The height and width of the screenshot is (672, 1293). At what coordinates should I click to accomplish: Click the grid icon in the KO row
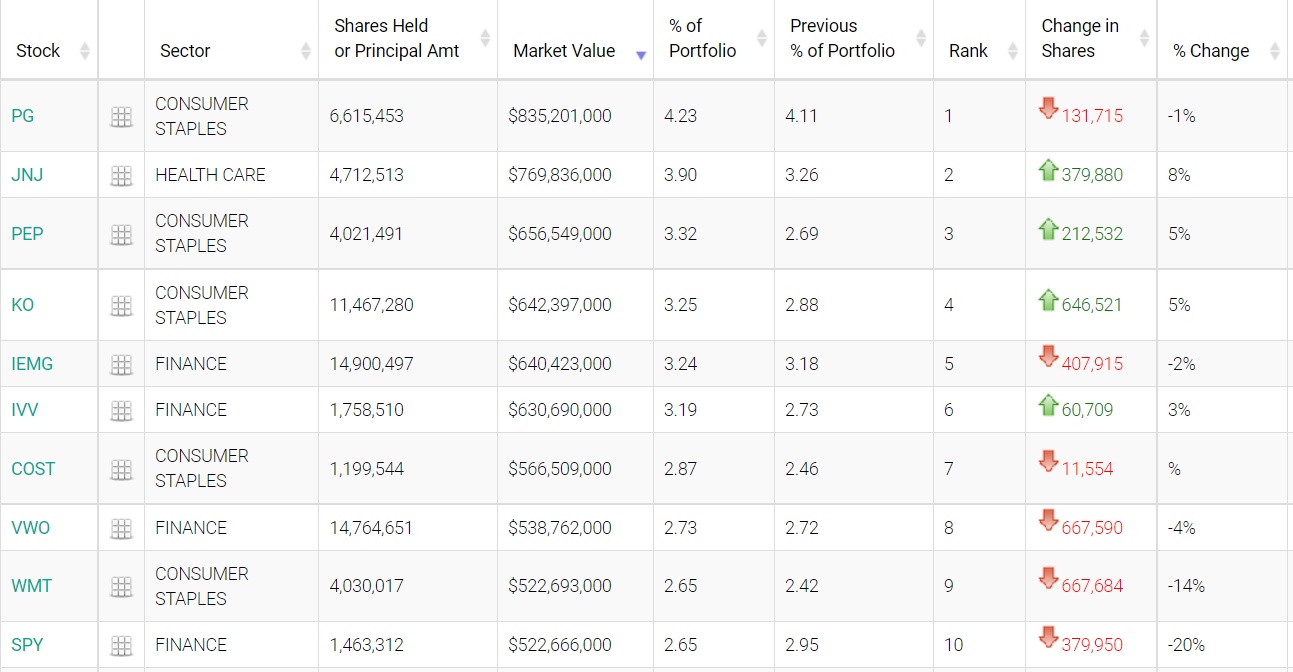pyautogui.click(x=121, y=306)
